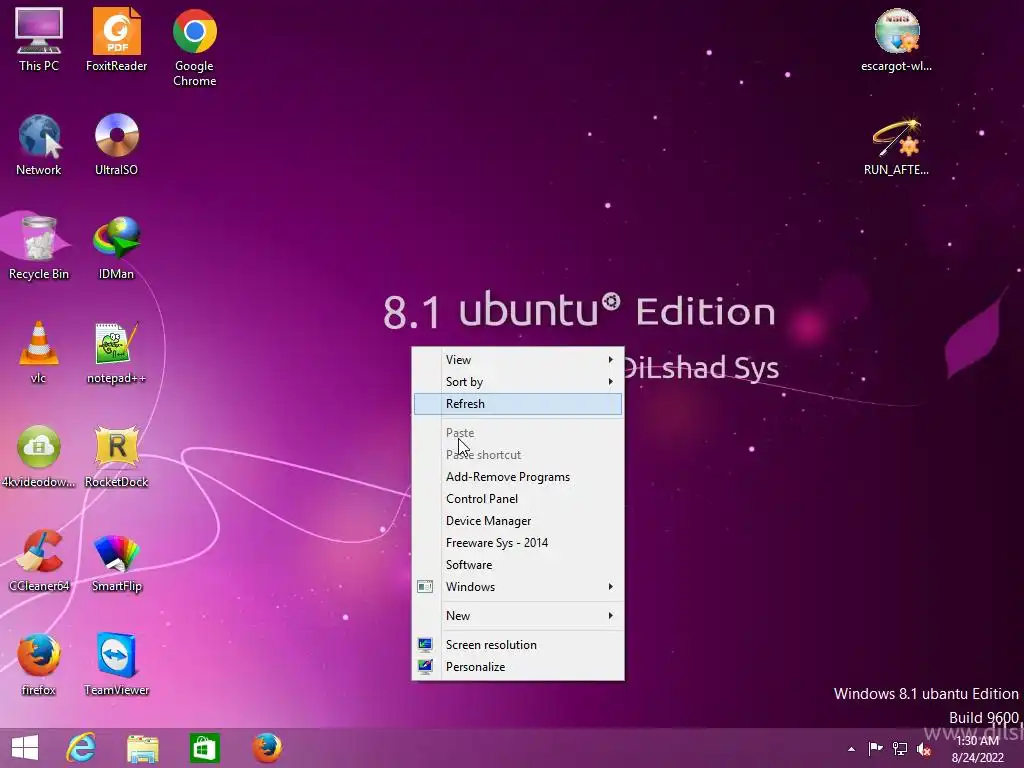The width and height of the screenshot is (1024, 768).
Task: Select the RUN_AFTE desktop icon
Action: (x=897, y=144)
